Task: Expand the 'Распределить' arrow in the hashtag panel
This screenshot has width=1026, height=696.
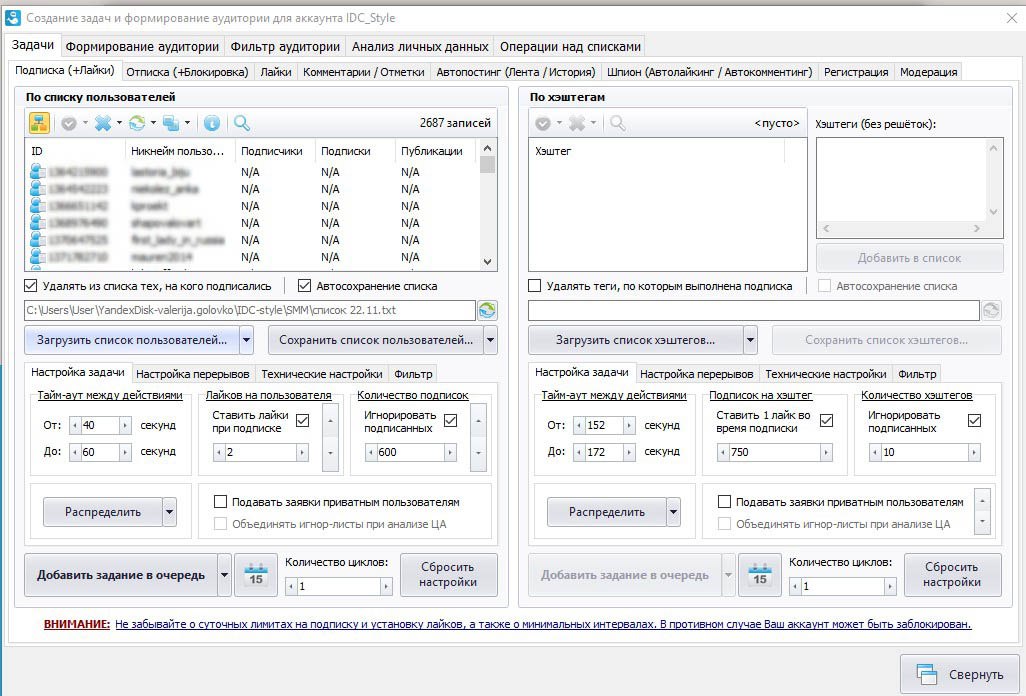Action: (x=673, y=512)
